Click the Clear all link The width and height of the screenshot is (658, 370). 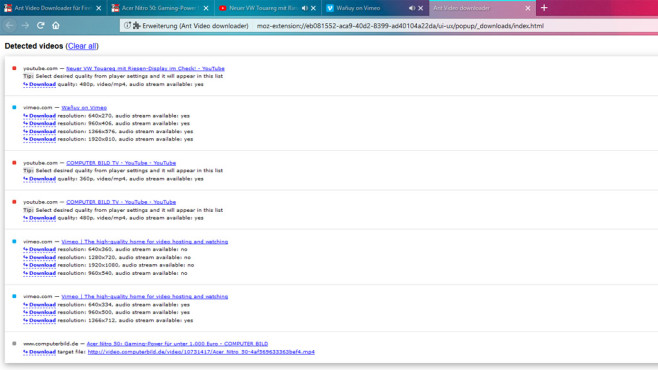pyautogui.click(x=82, y=46)
